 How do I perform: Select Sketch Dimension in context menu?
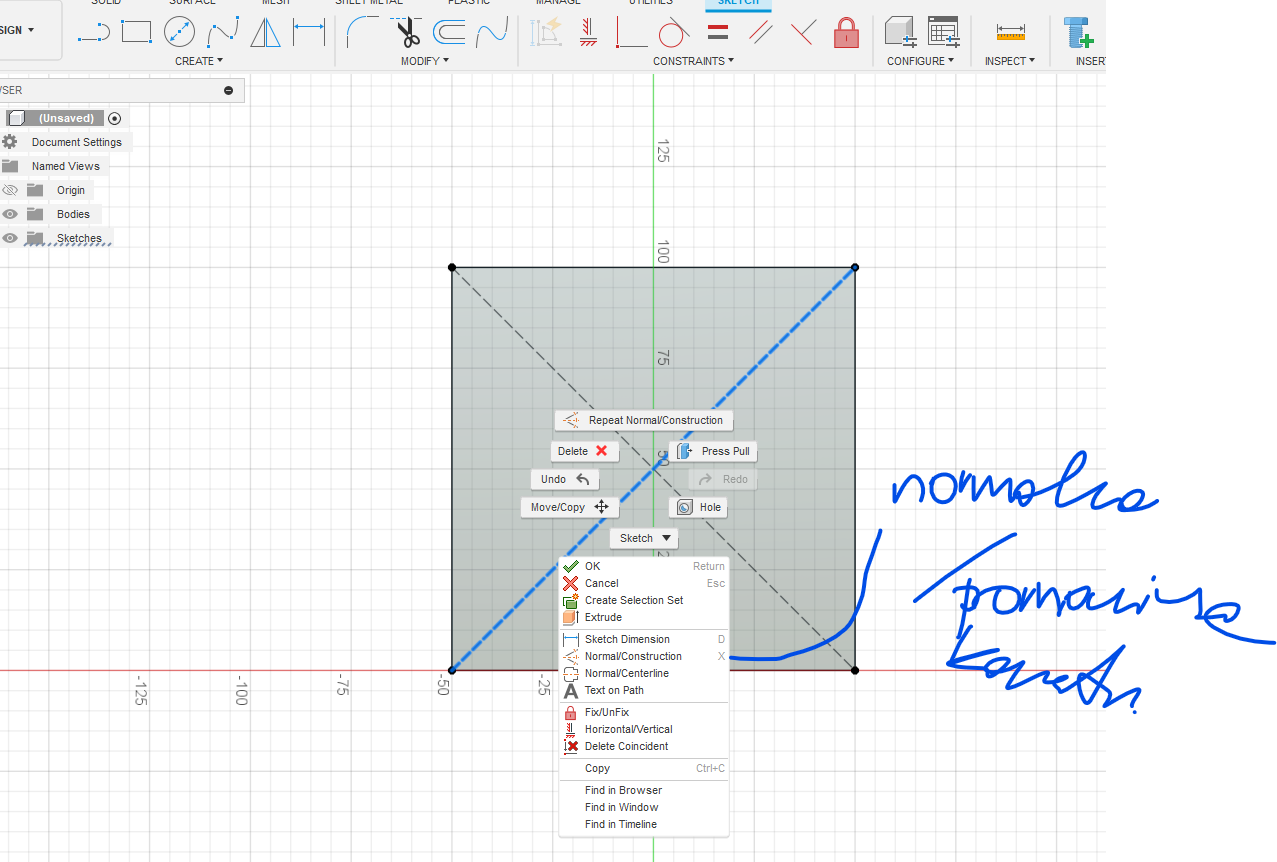(x=627, y=639)
